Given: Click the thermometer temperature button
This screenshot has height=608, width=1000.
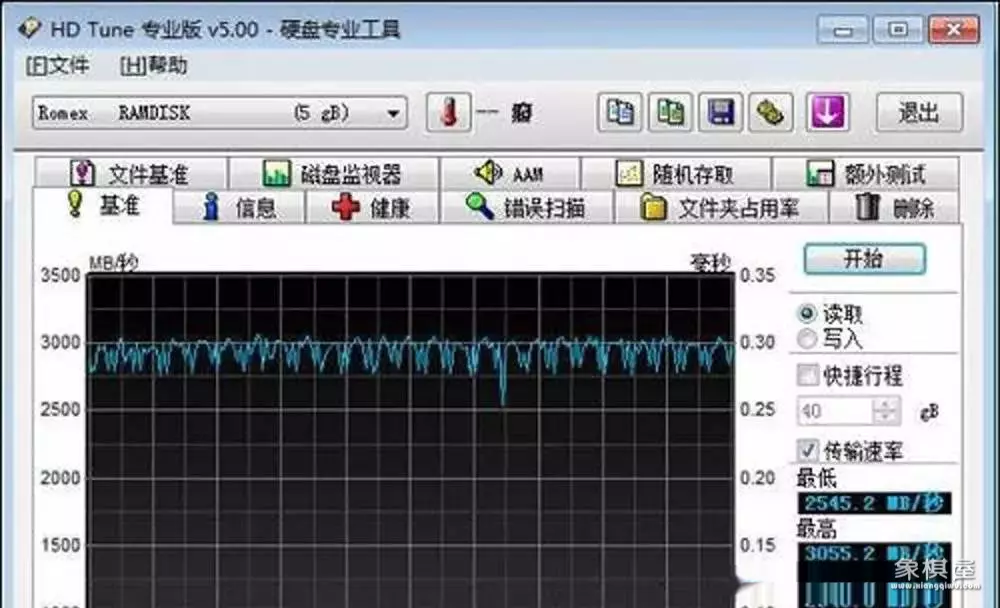Looking at the screenshot, I should tap(449, 112).
